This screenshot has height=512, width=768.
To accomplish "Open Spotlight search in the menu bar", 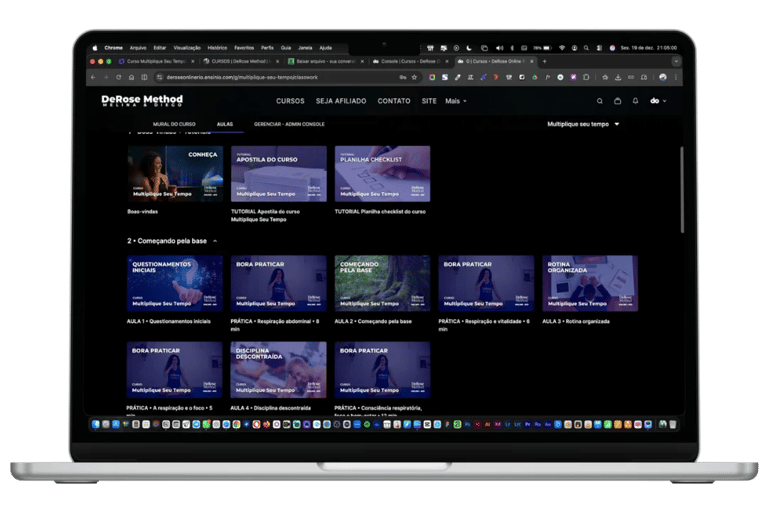I will click(x=586, y=48).
